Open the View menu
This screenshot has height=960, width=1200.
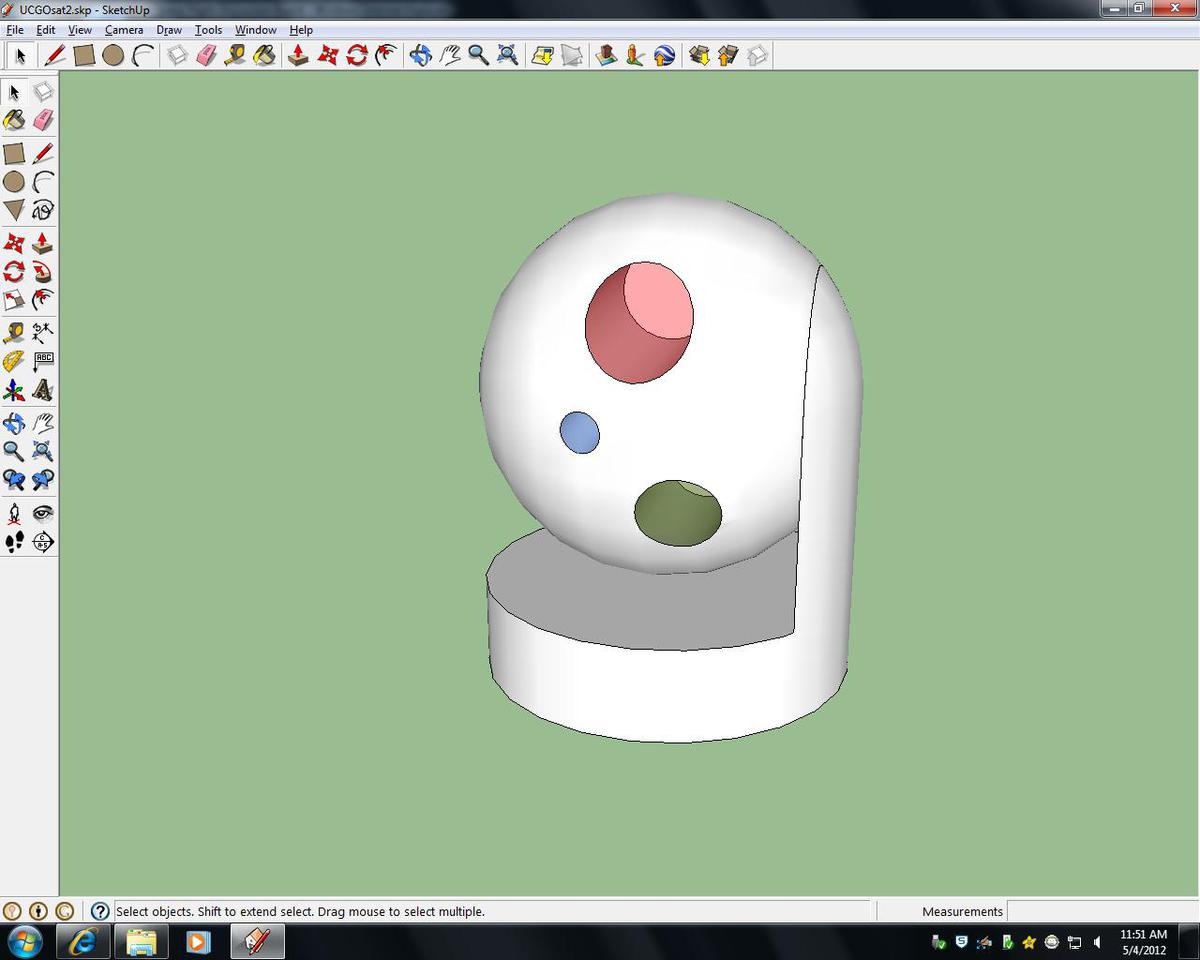point(79,30)
